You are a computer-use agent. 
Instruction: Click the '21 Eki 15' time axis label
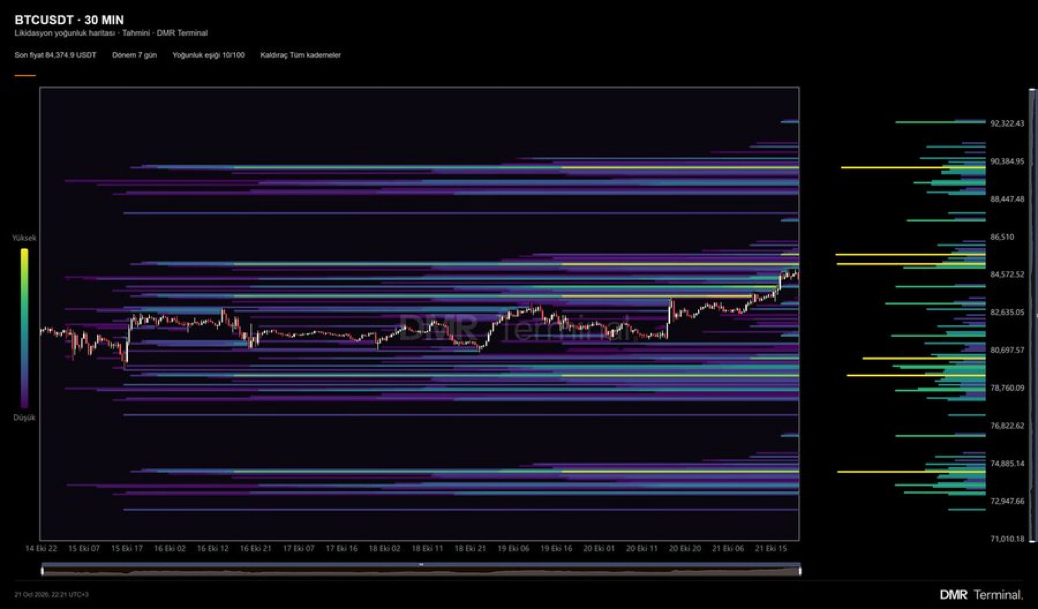pyautogui.click(x=770, y=549)
